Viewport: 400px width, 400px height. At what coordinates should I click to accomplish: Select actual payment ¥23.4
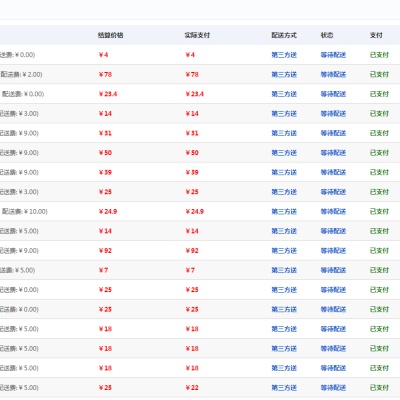pos(195,94)
